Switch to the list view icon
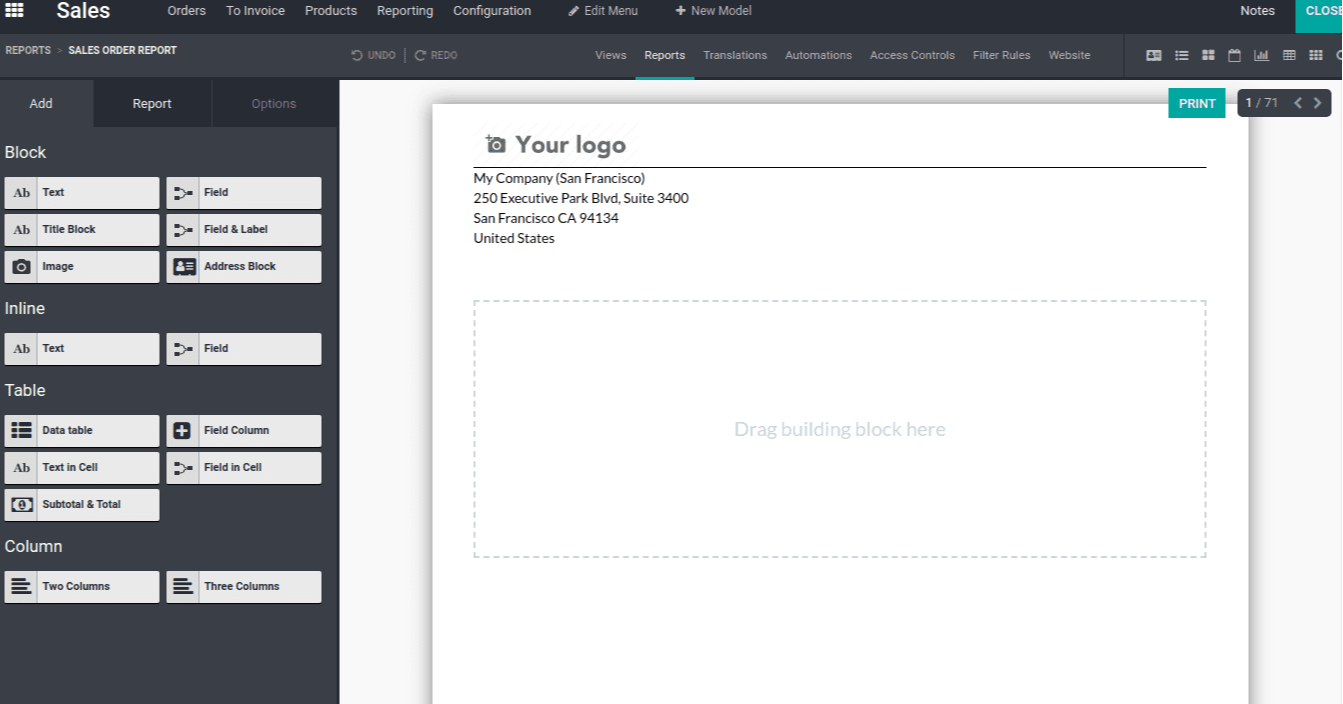Screen dimensions: 1343x704 1181,56
